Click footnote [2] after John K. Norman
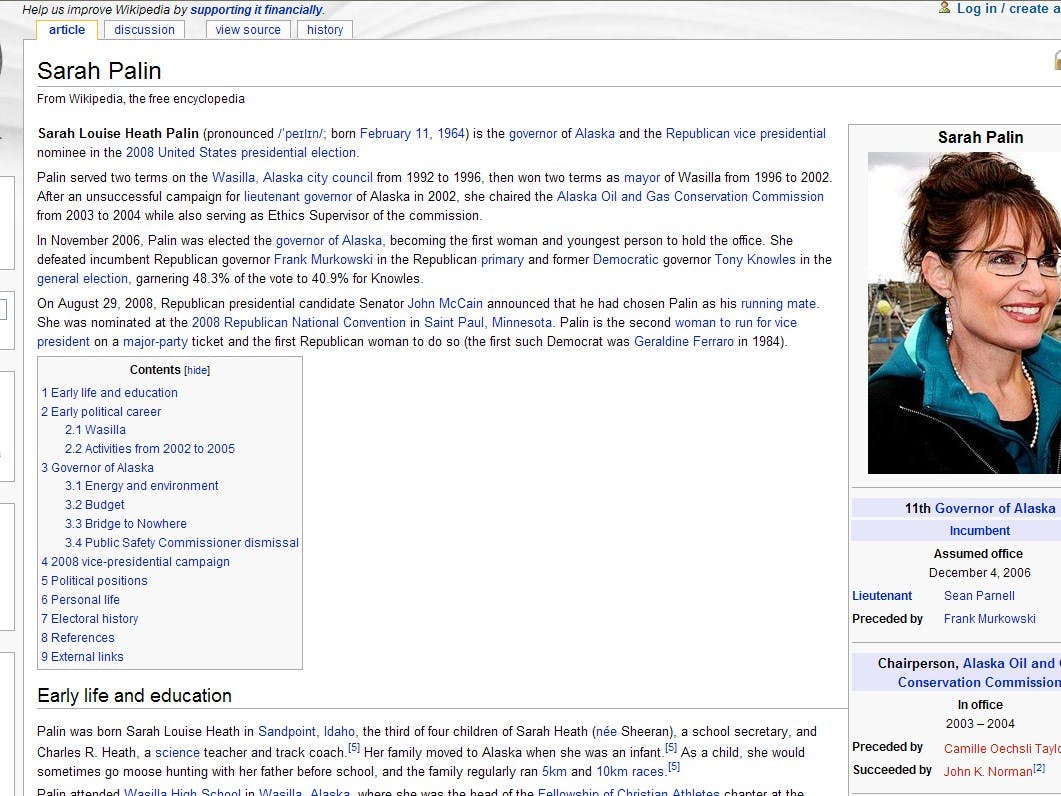 point(1039,768)
